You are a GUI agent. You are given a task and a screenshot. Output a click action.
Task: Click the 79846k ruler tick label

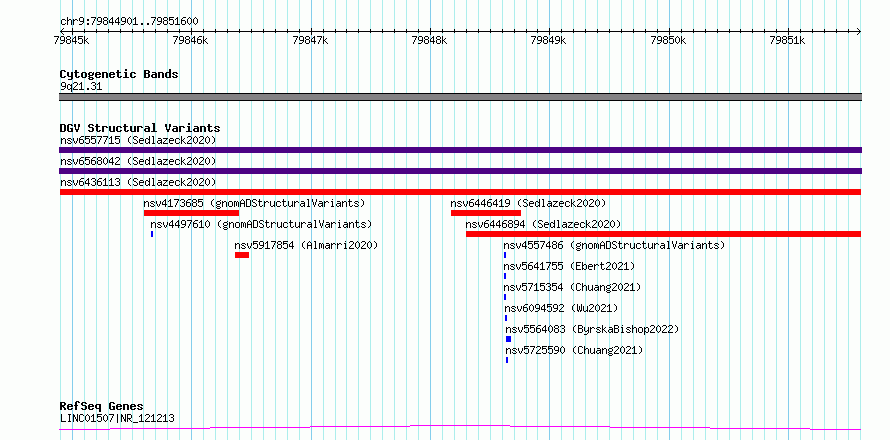[191, 40]
